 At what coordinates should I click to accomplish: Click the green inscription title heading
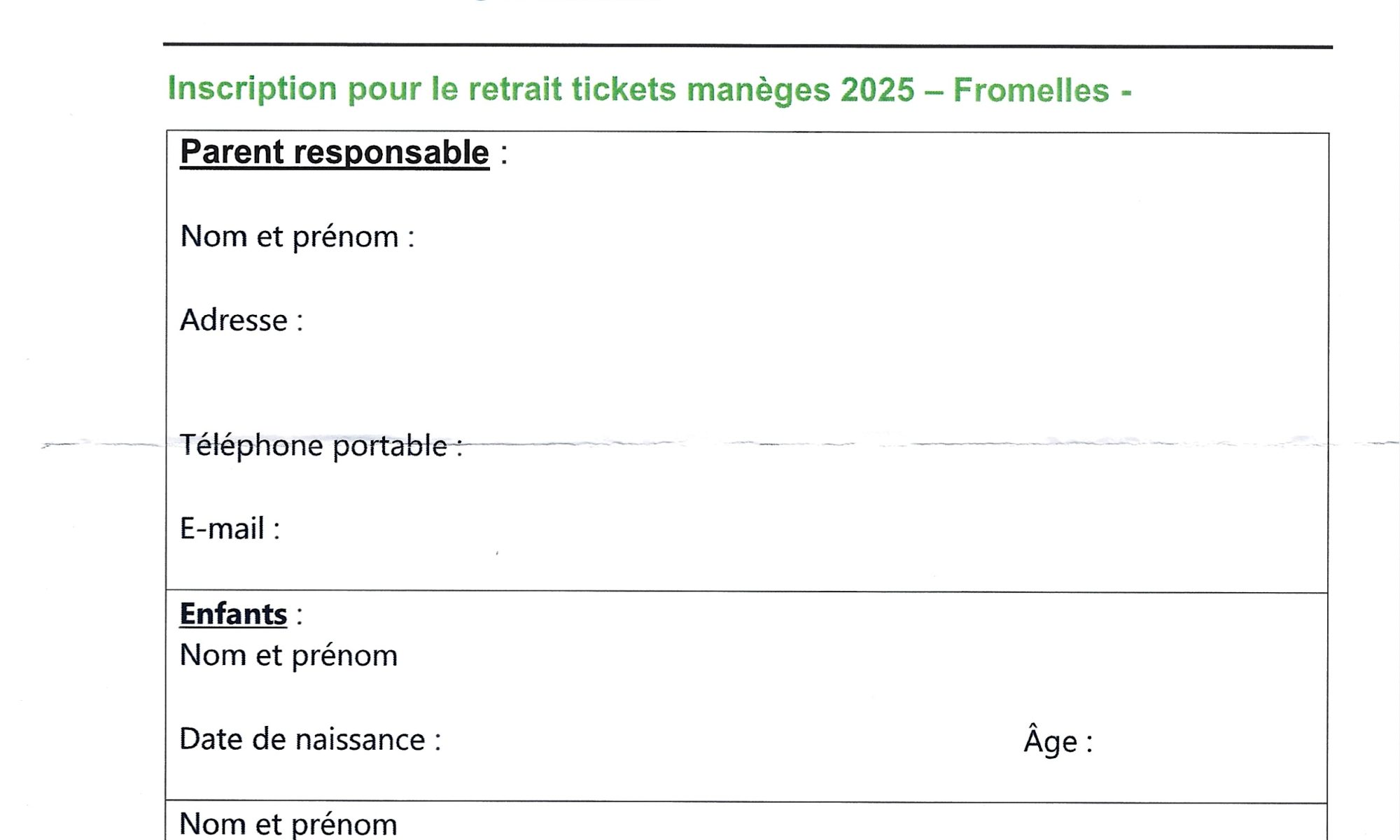[x=650, y=90]
